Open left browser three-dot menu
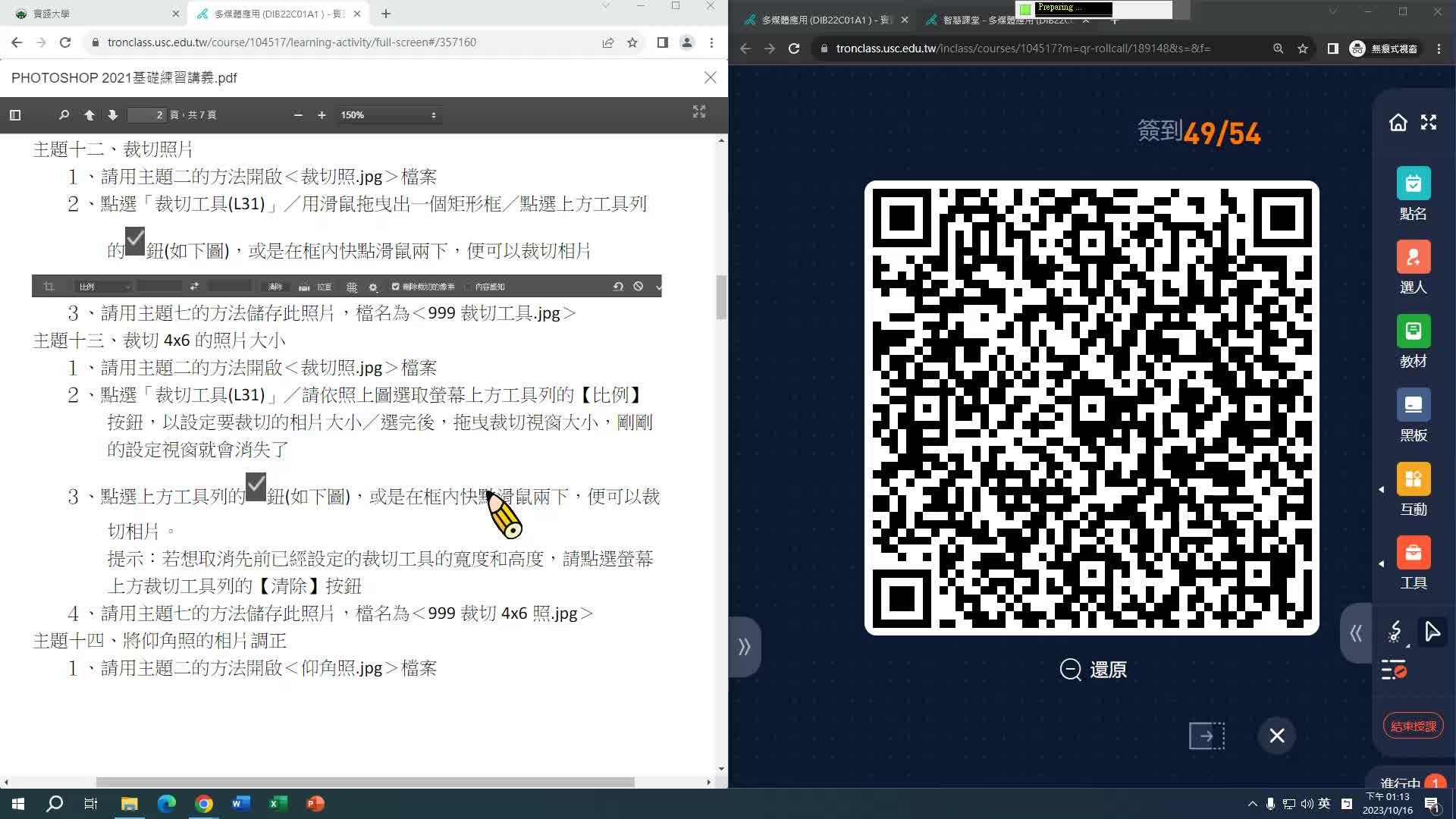The image size is (1456, 819). pos(711,42)
